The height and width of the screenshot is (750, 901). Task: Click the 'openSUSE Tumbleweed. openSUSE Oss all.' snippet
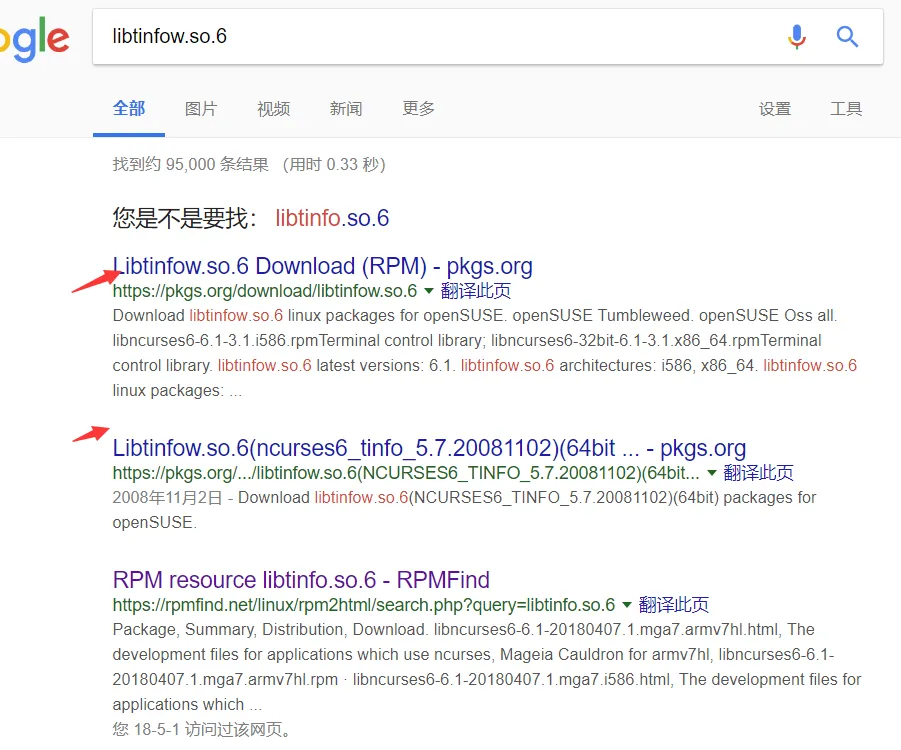coord(675,316)
